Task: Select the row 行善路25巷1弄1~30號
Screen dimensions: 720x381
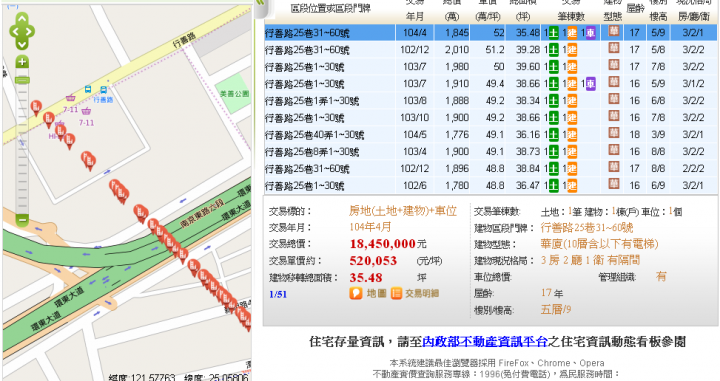Action: [490, 101]
